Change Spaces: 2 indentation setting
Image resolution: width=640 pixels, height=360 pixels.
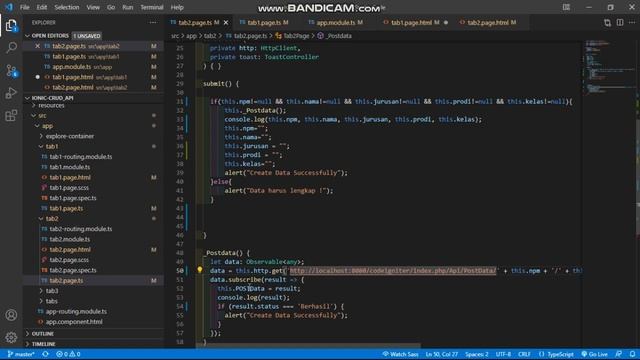tap(477, 354)
